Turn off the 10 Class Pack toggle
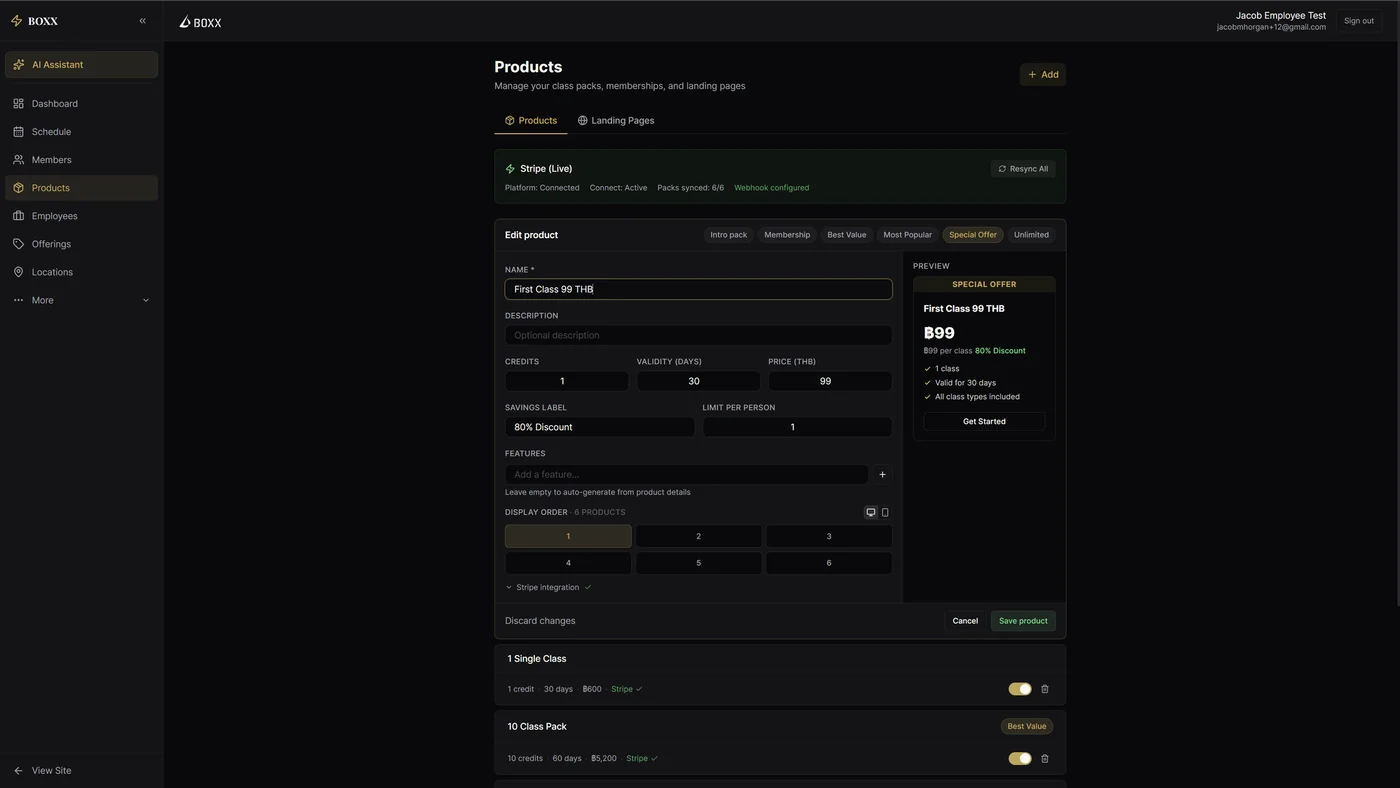The image size is (1400, 788). [1019, 758]
